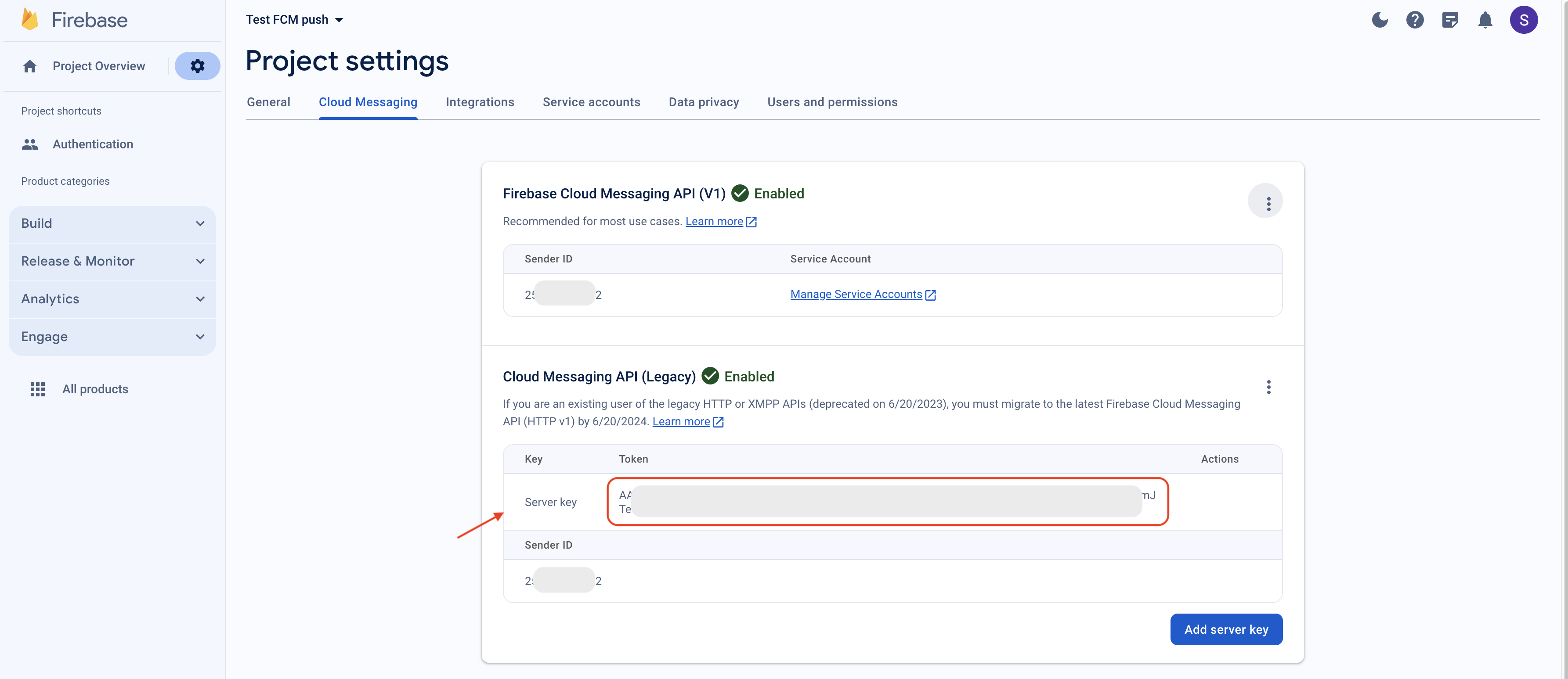Open Learn more link under FCM API V1
1568x679 pixels.
714,222
